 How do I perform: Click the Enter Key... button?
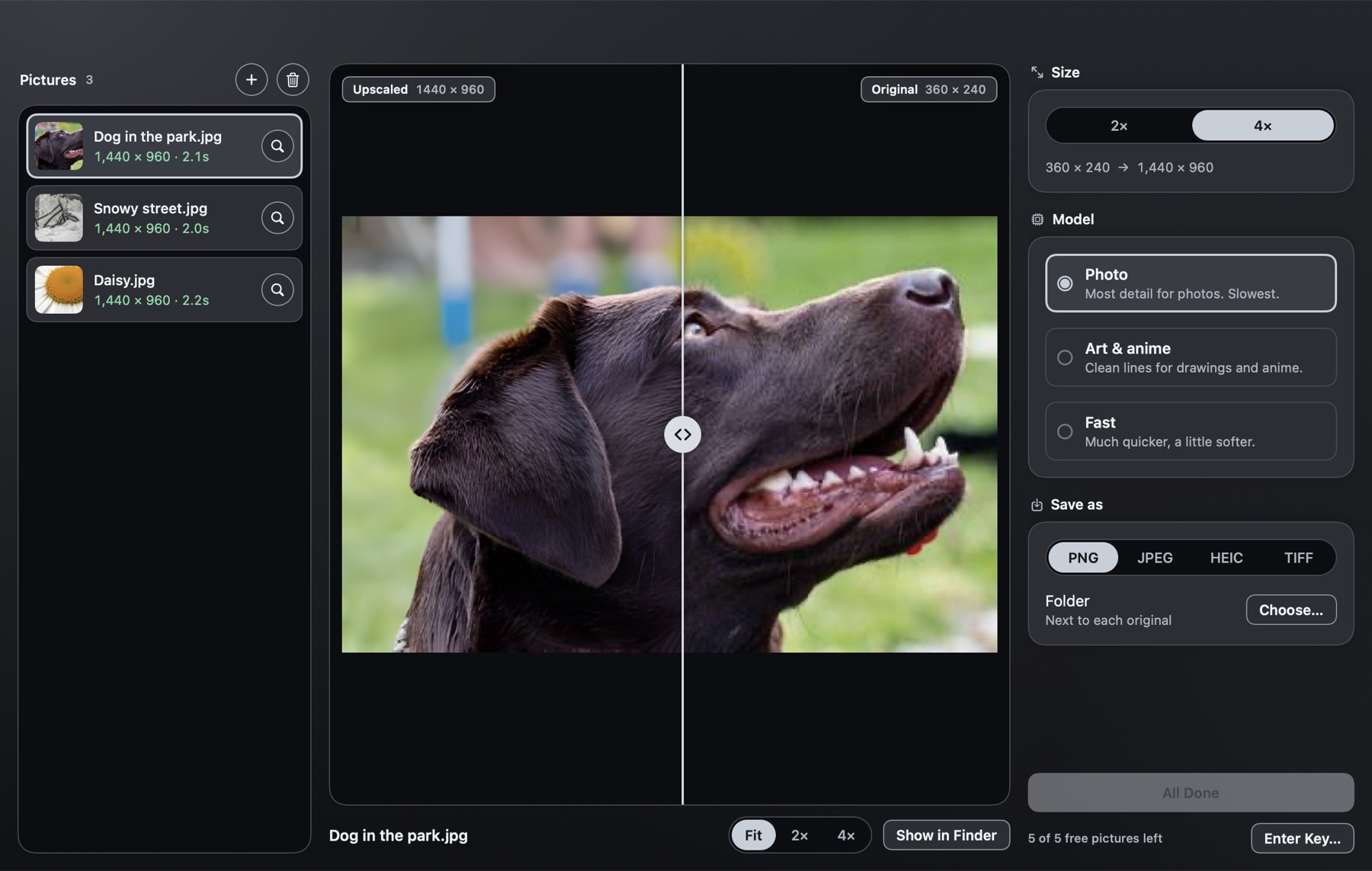click(1302, 838)
